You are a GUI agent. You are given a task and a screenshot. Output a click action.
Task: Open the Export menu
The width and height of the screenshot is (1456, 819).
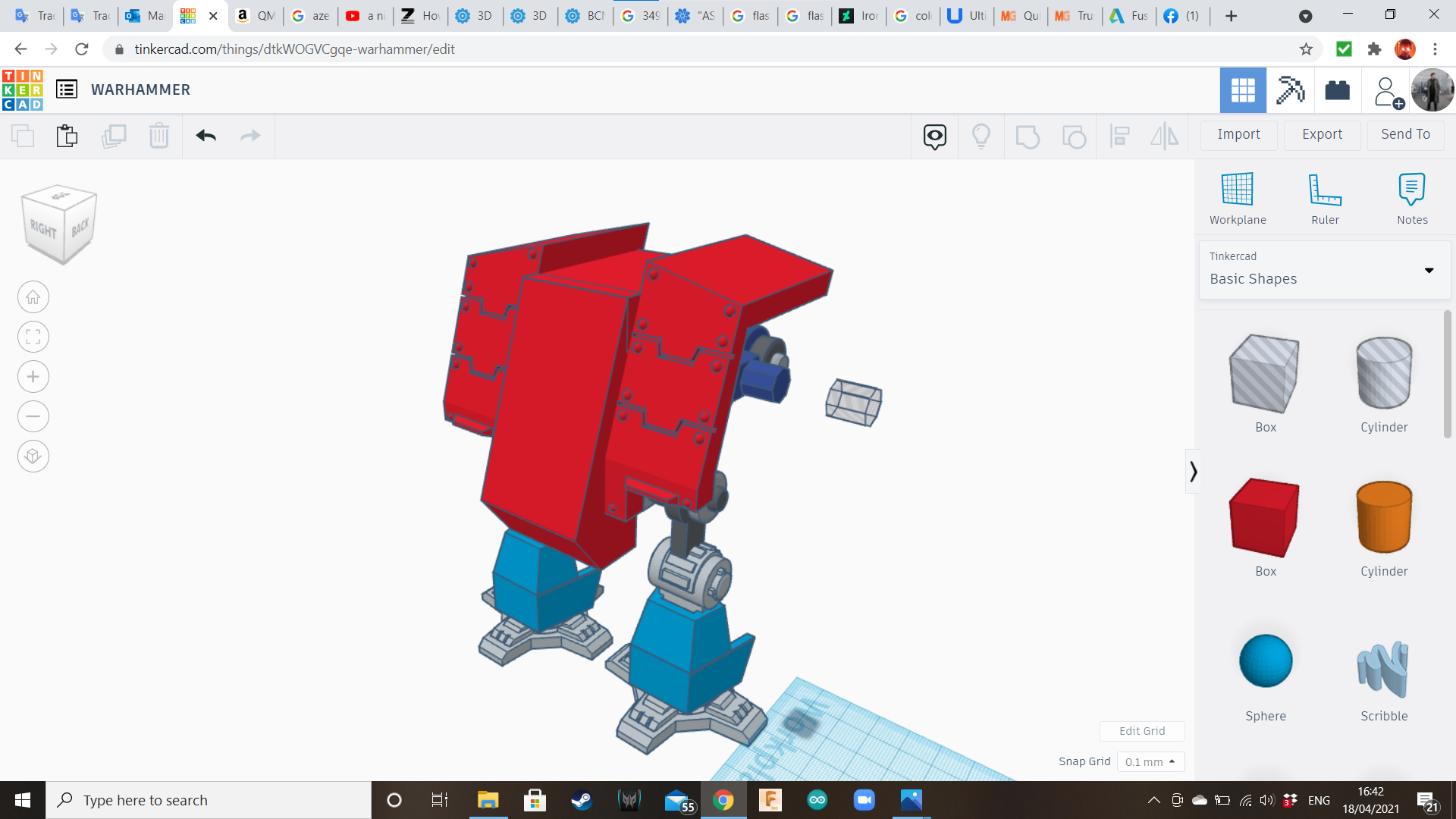coord(1321,134)
